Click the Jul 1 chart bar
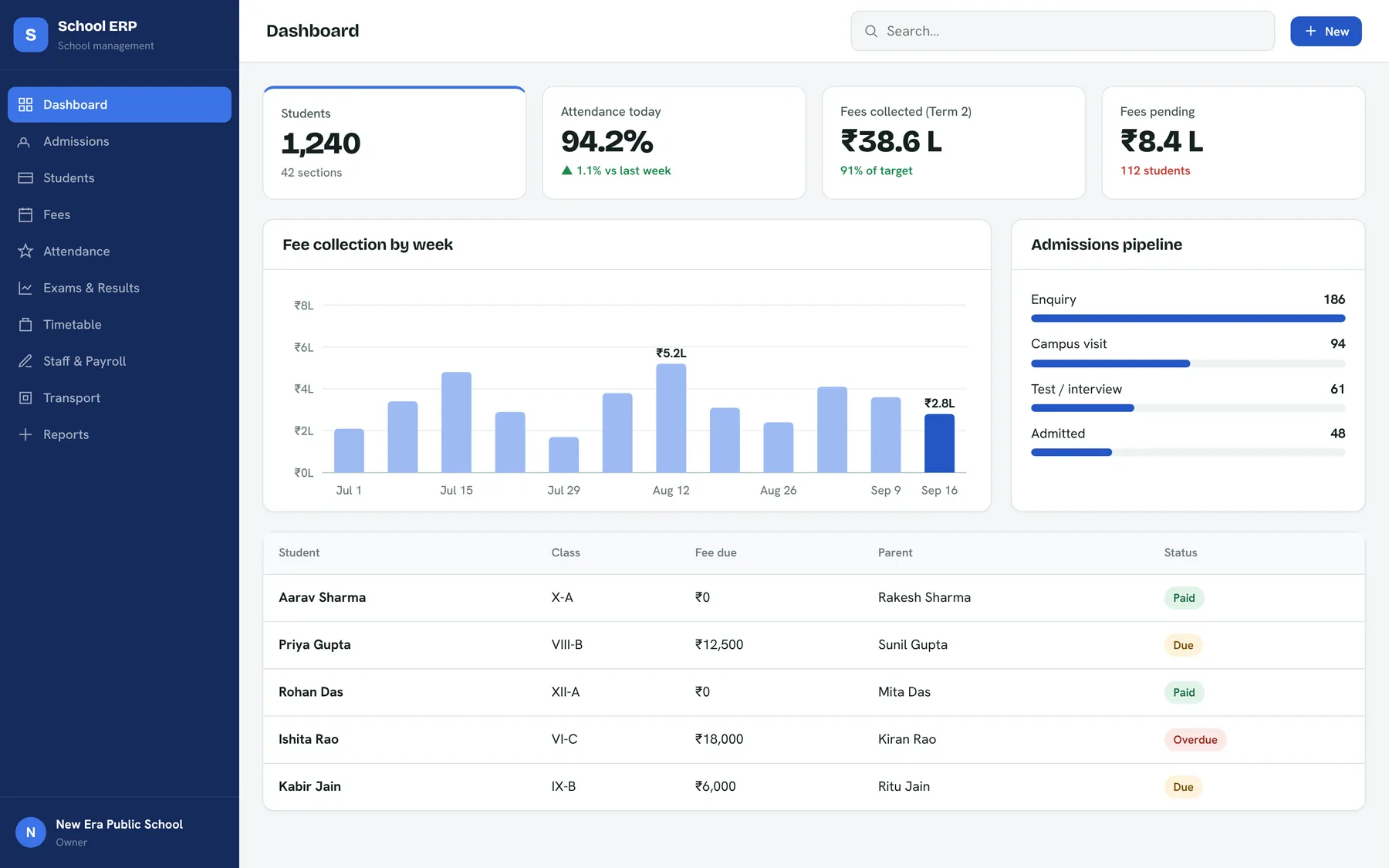Image resolution: width=1389 pixels, height=868 pixels. point(349,451)
